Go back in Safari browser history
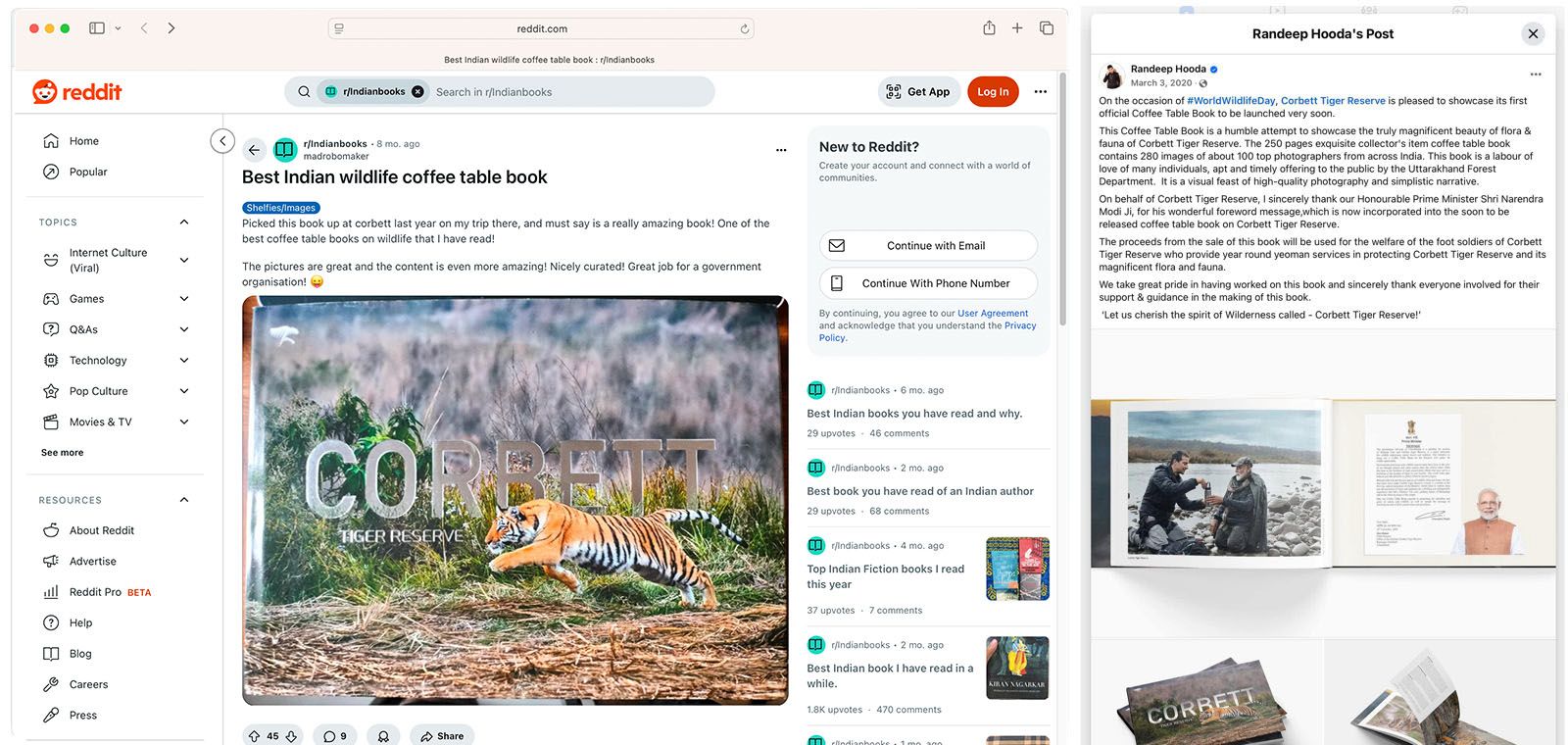1568x745 pixels. (144, 28)
